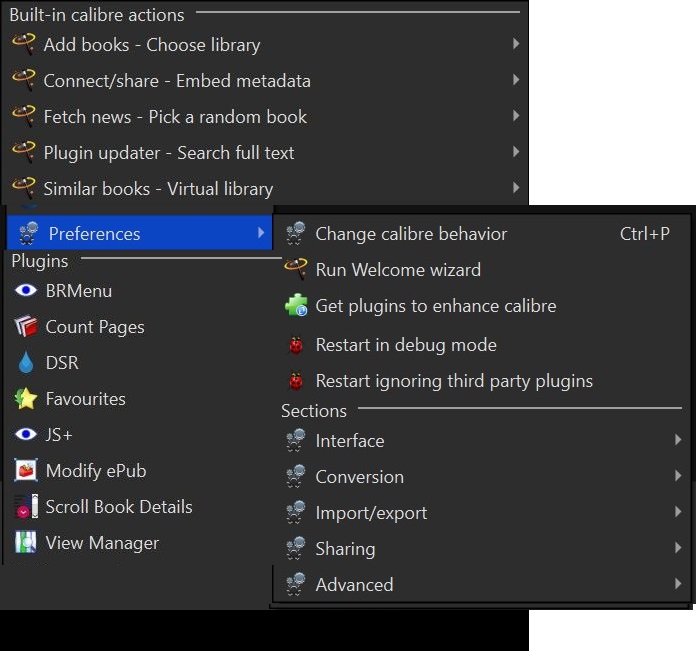Expand the Interface section arrow
Image resolution: width=696 pixels, height=651 pixels.
click(x=678, y=439)
